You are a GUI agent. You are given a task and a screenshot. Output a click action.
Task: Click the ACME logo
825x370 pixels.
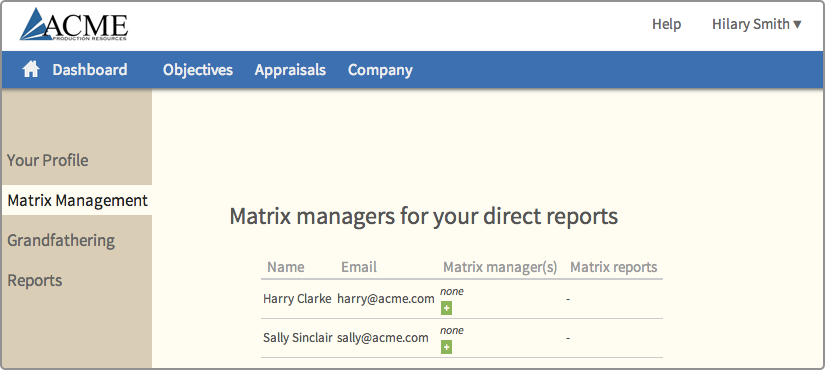tap(74, 25)
